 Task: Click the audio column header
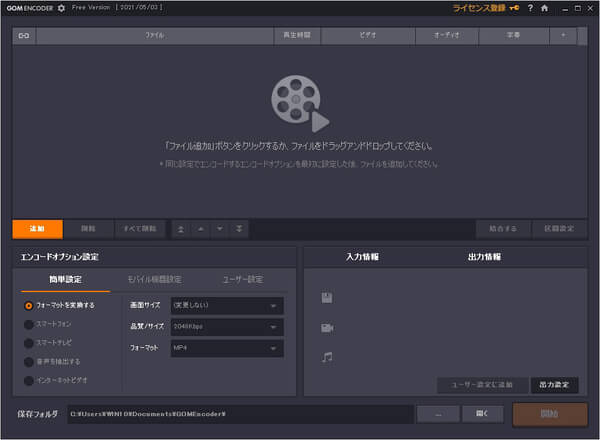point(447,36)
